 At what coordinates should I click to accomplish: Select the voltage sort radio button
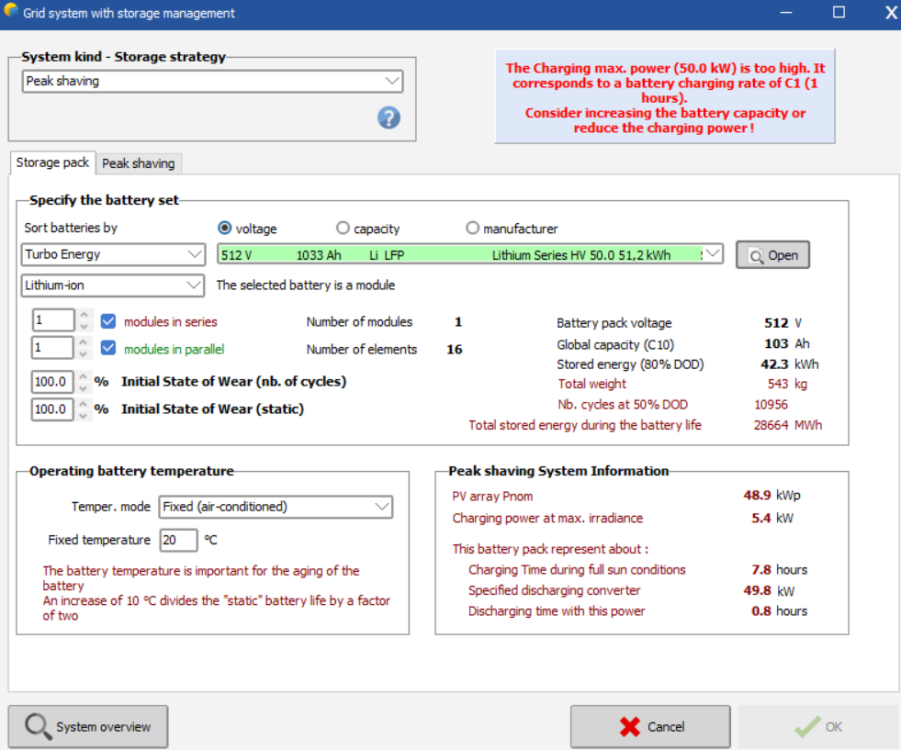coord(225,228)
